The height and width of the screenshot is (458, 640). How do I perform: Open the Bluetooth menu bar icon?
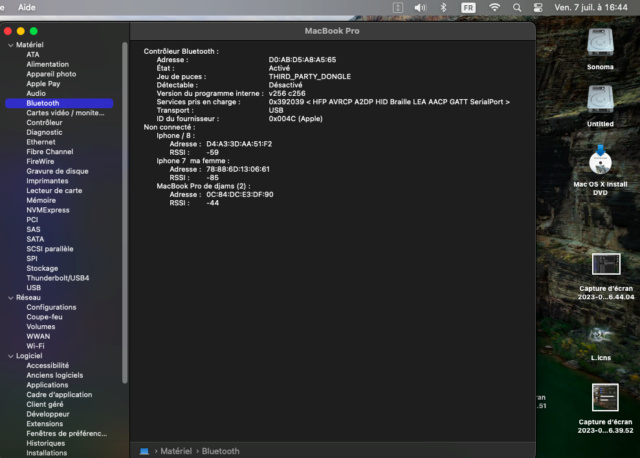(x=444, y=7)
